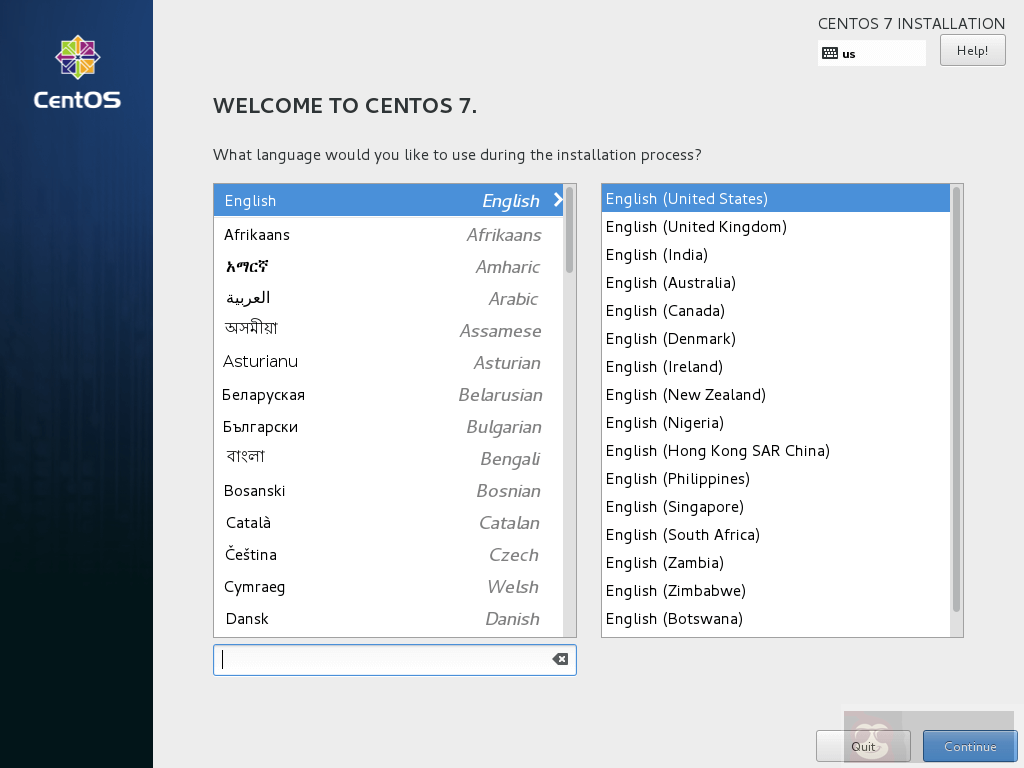Click the clear-text icon in the search box
Image resolution: width=1024 pixels, height=768 pixels.
(559, 659)
